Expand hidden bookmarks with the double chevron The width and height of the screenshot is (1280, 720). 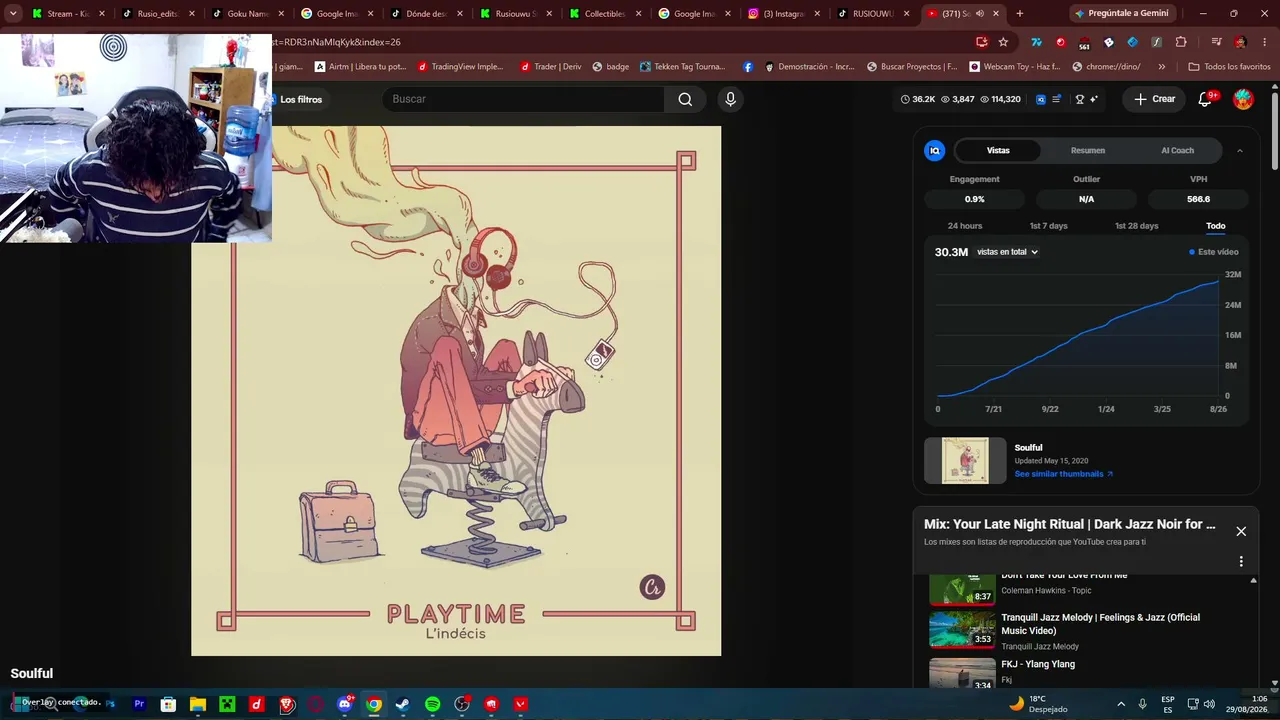click(1161, 67)
